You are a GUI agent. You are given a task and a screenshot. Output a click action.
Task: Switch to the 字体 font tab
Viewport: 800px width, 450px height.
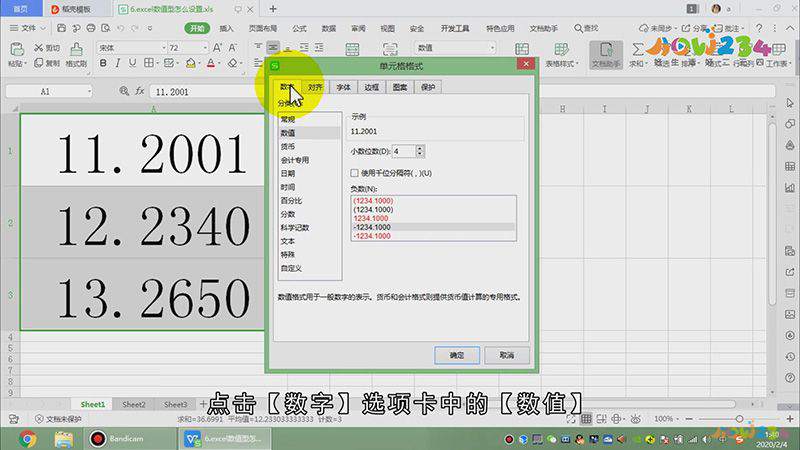pyautogui.click(x=343, y=87)
